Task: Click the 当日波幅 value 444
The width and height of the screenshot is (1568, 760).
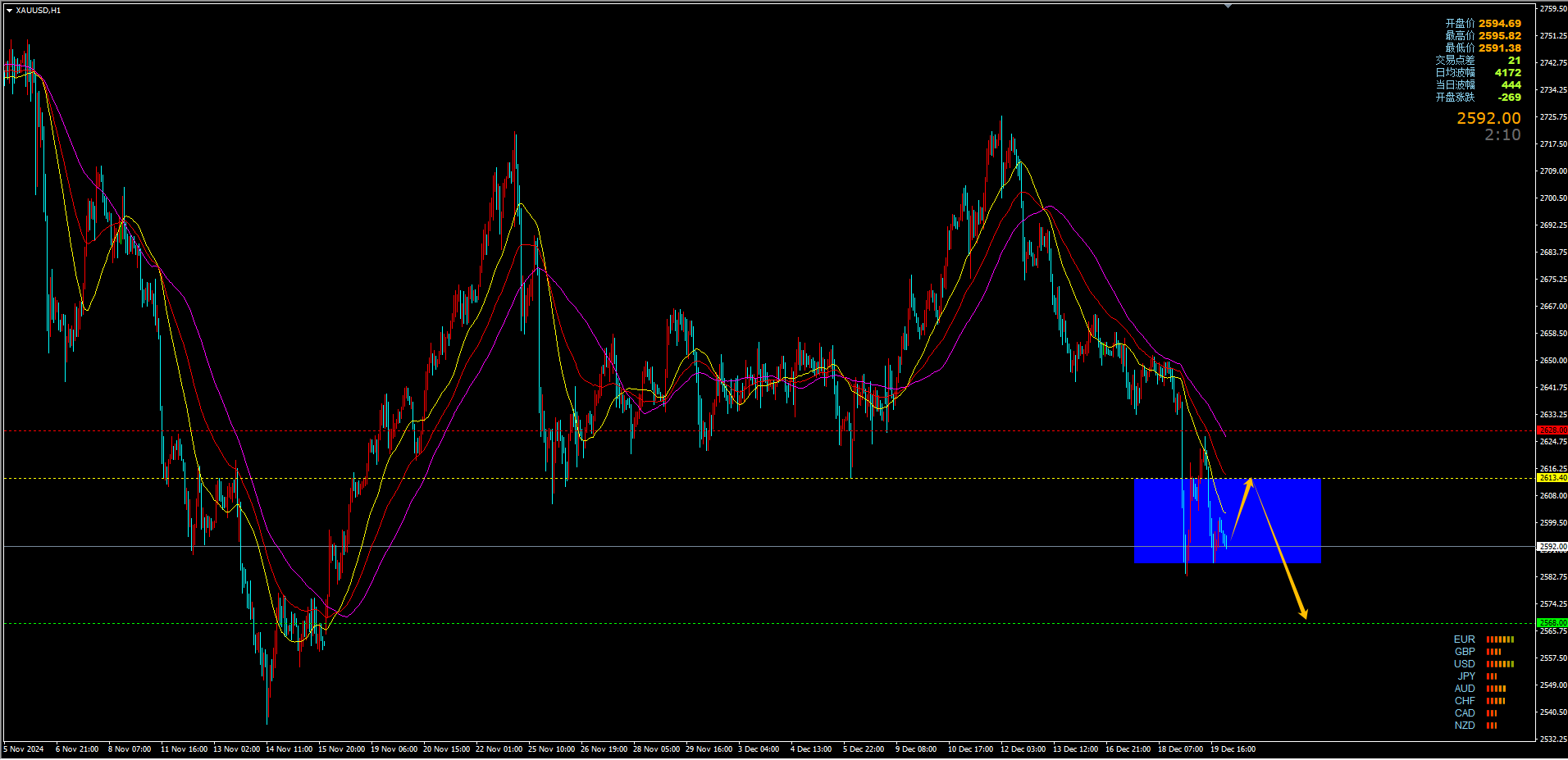Action: pyautogui.click(x=1511, y=85)
